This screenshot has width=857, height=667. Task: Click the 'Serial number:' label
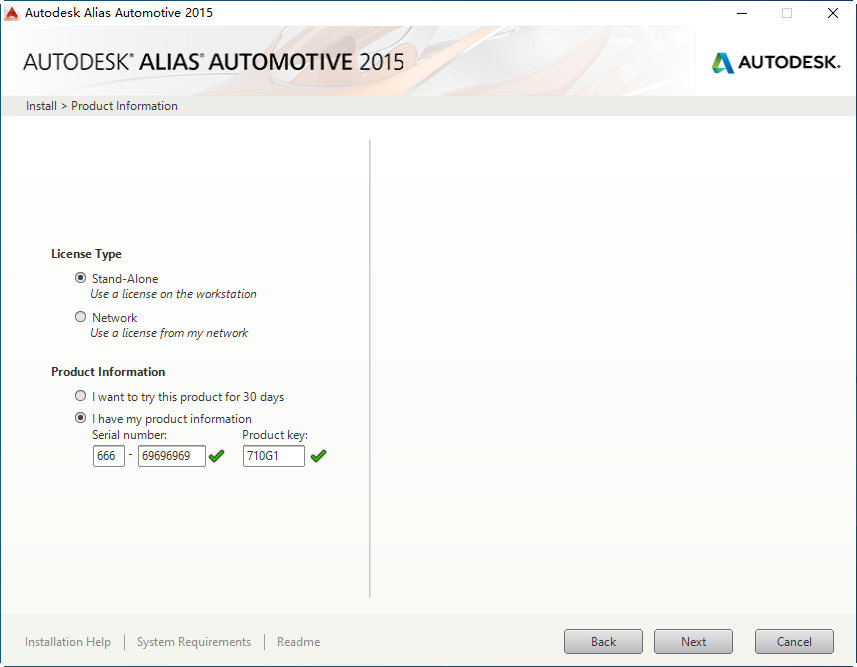pyautogui.click(x=130, y=435)
